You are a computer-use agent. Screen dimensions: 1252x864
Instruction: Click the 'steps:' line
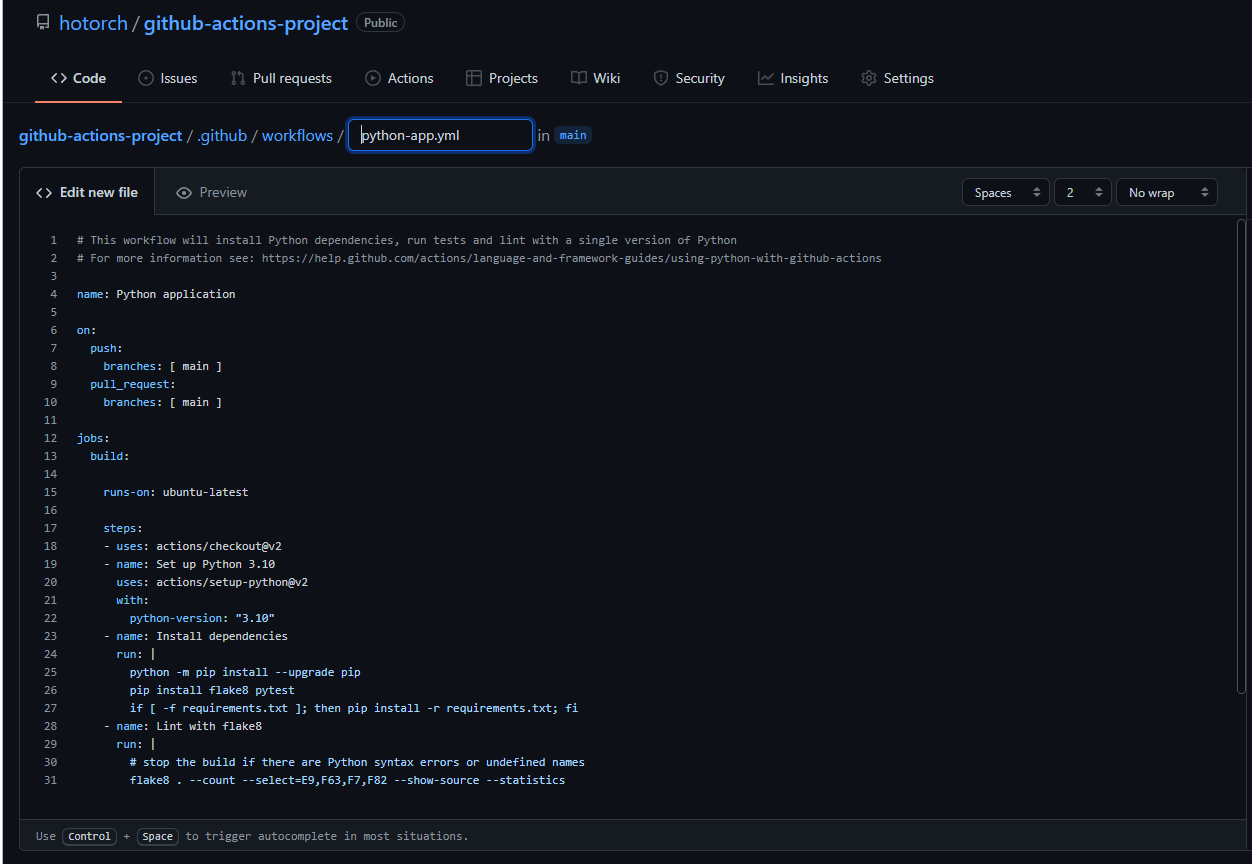(123, 528)
